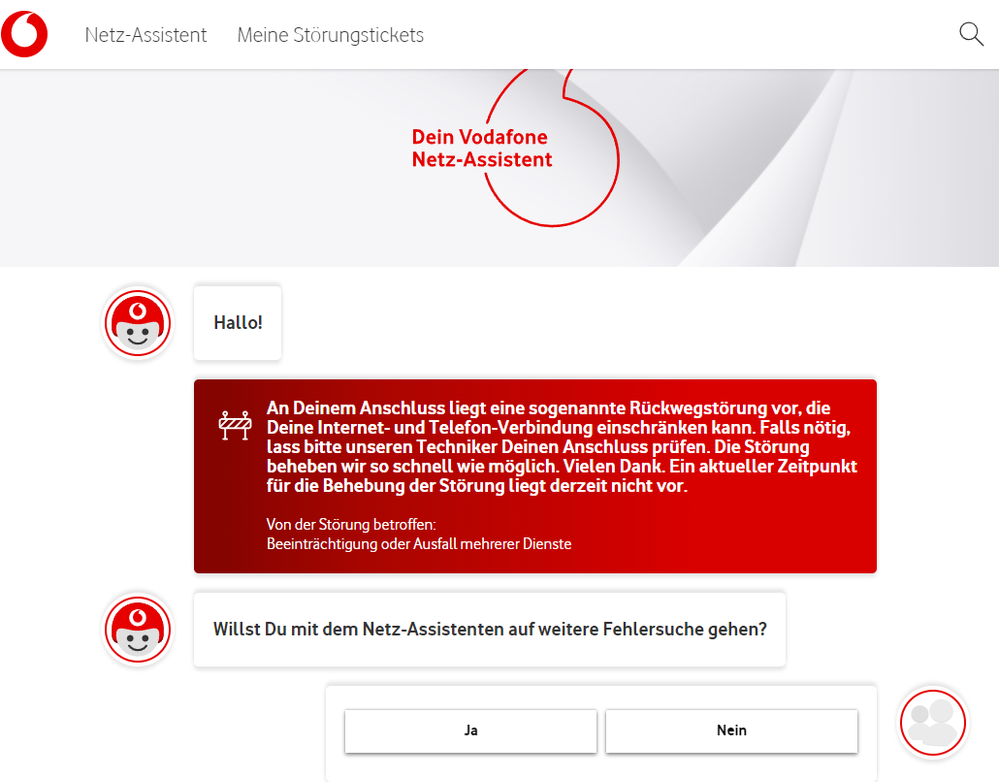Open the community contacts icon at bottom right
The width and height of the screenshot is (999, 782).
tap(932, 722)
